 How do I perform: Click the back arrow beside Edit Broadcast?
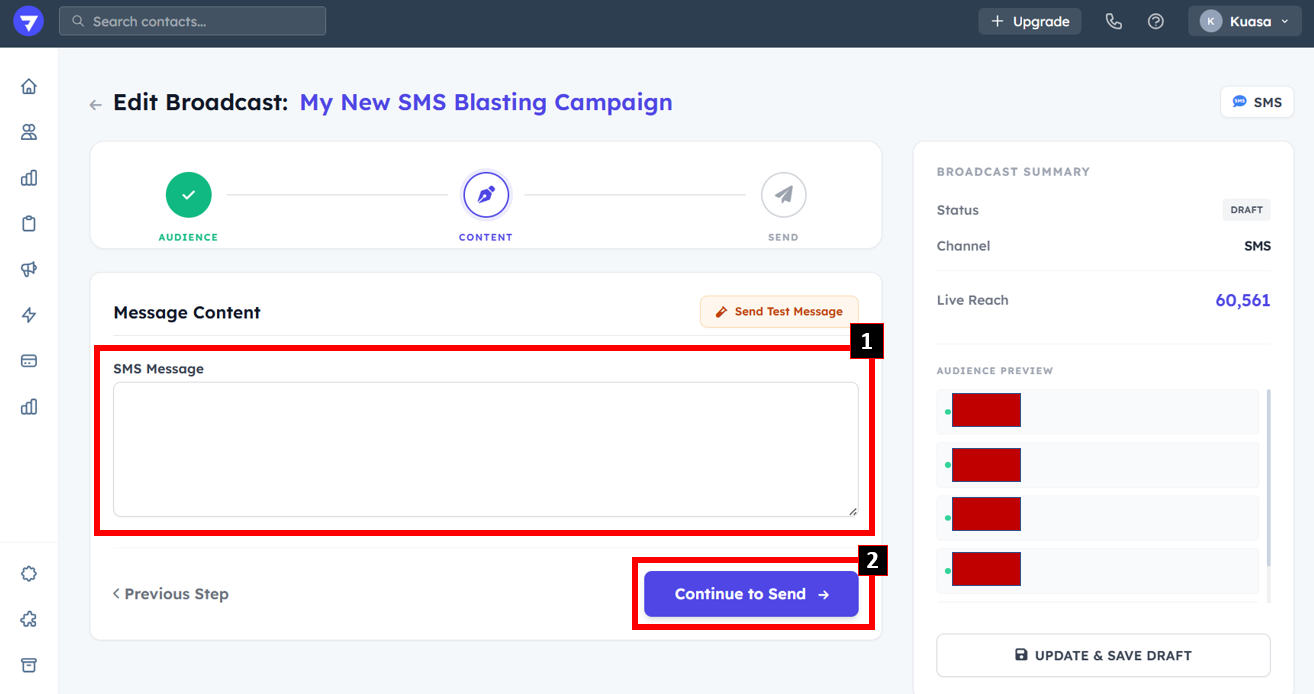tap(96, 104)
